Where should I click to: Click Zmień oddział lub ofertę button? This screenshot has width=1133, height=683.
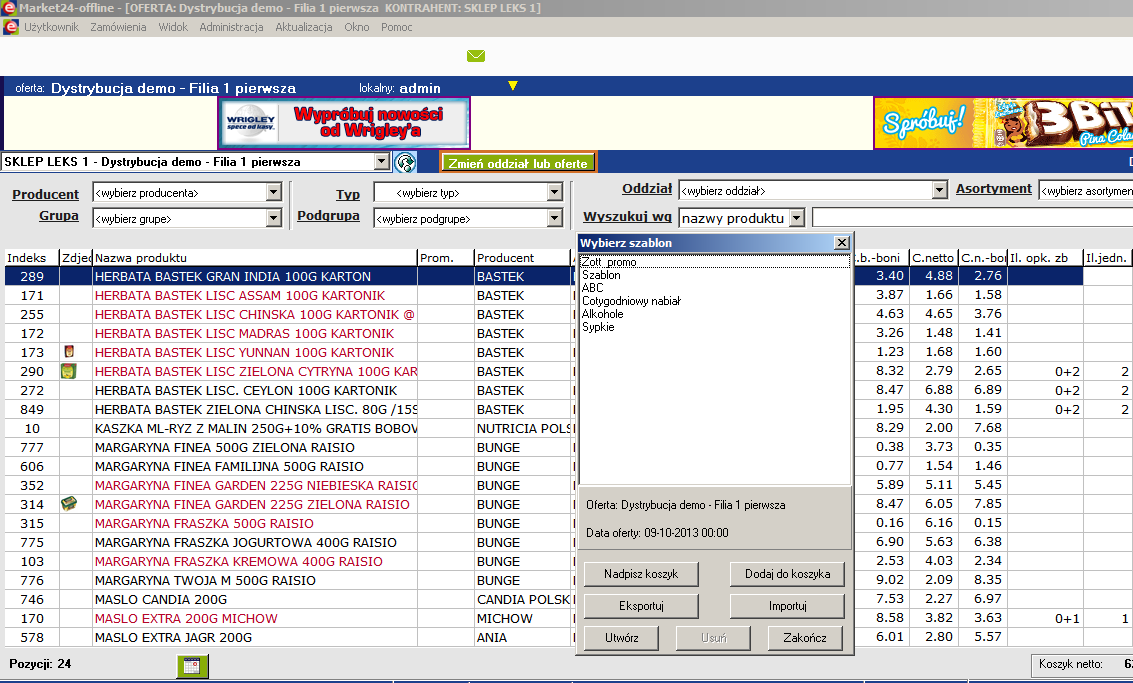tap(518, 163)
